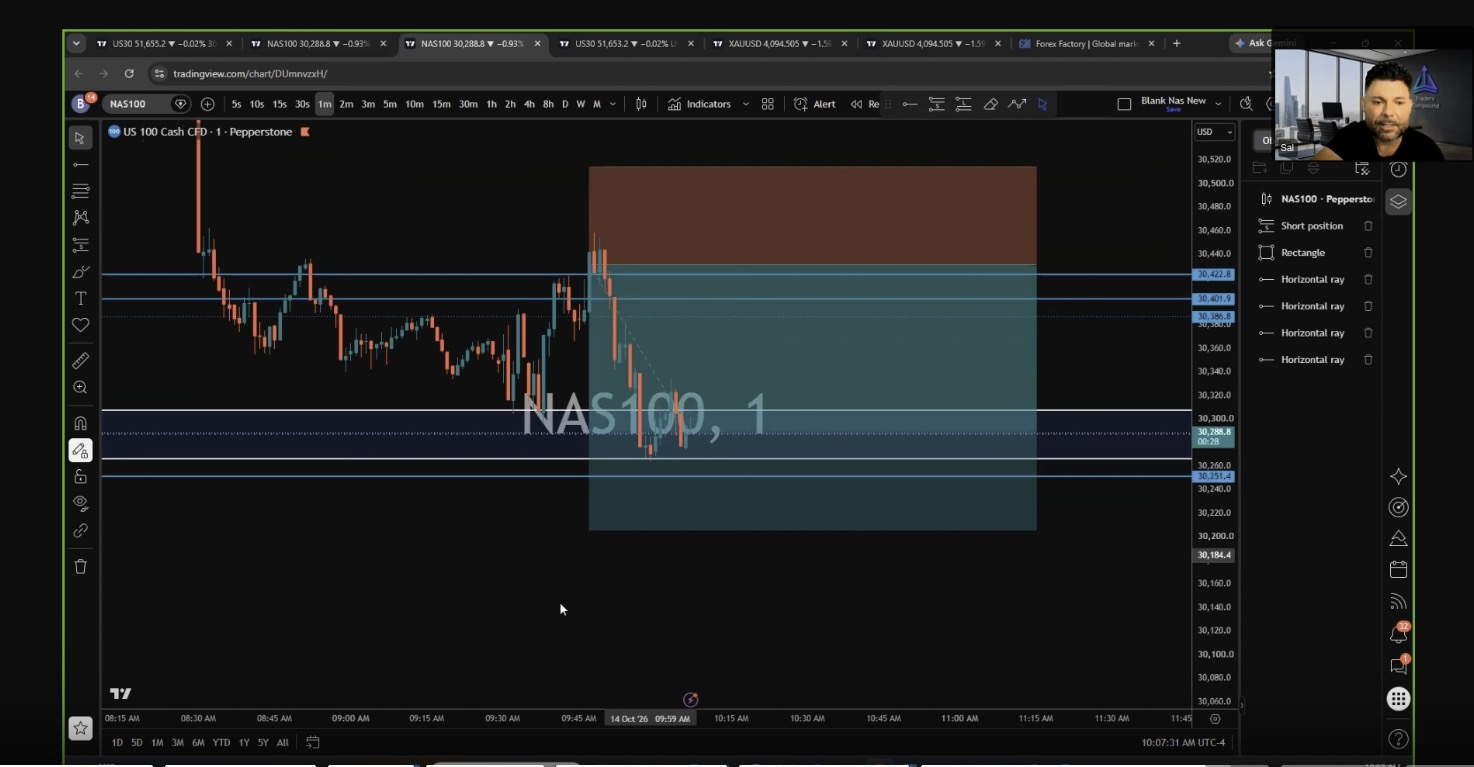Select the path tool in favorites toolbar
Screen dimensions: 1474x767
[x=1016, y=104]
